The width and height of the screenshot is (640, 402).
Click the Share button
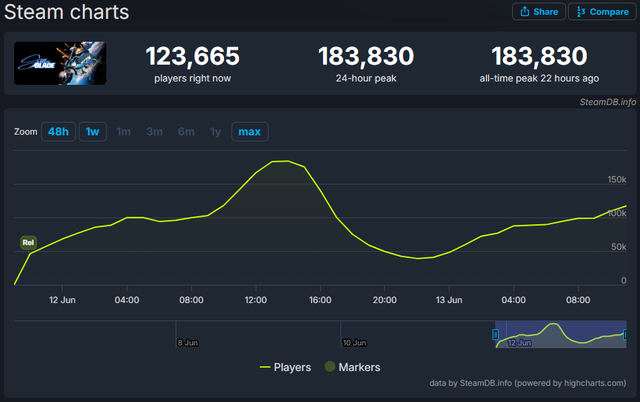pos(539,11)
